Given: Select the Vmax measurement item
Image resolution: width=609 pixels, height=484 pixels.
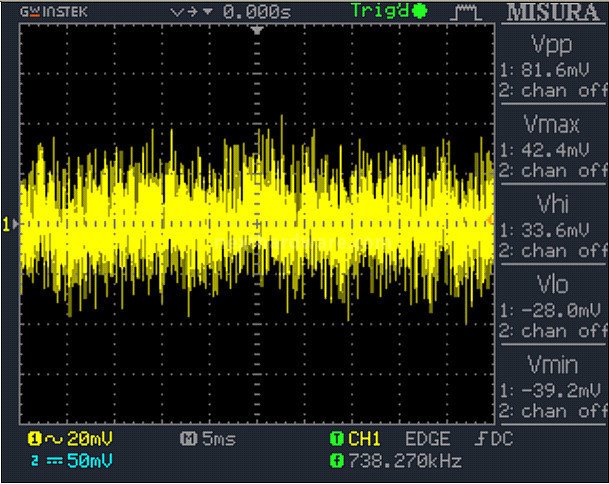Looking at the screenshot, I should 552,125.
